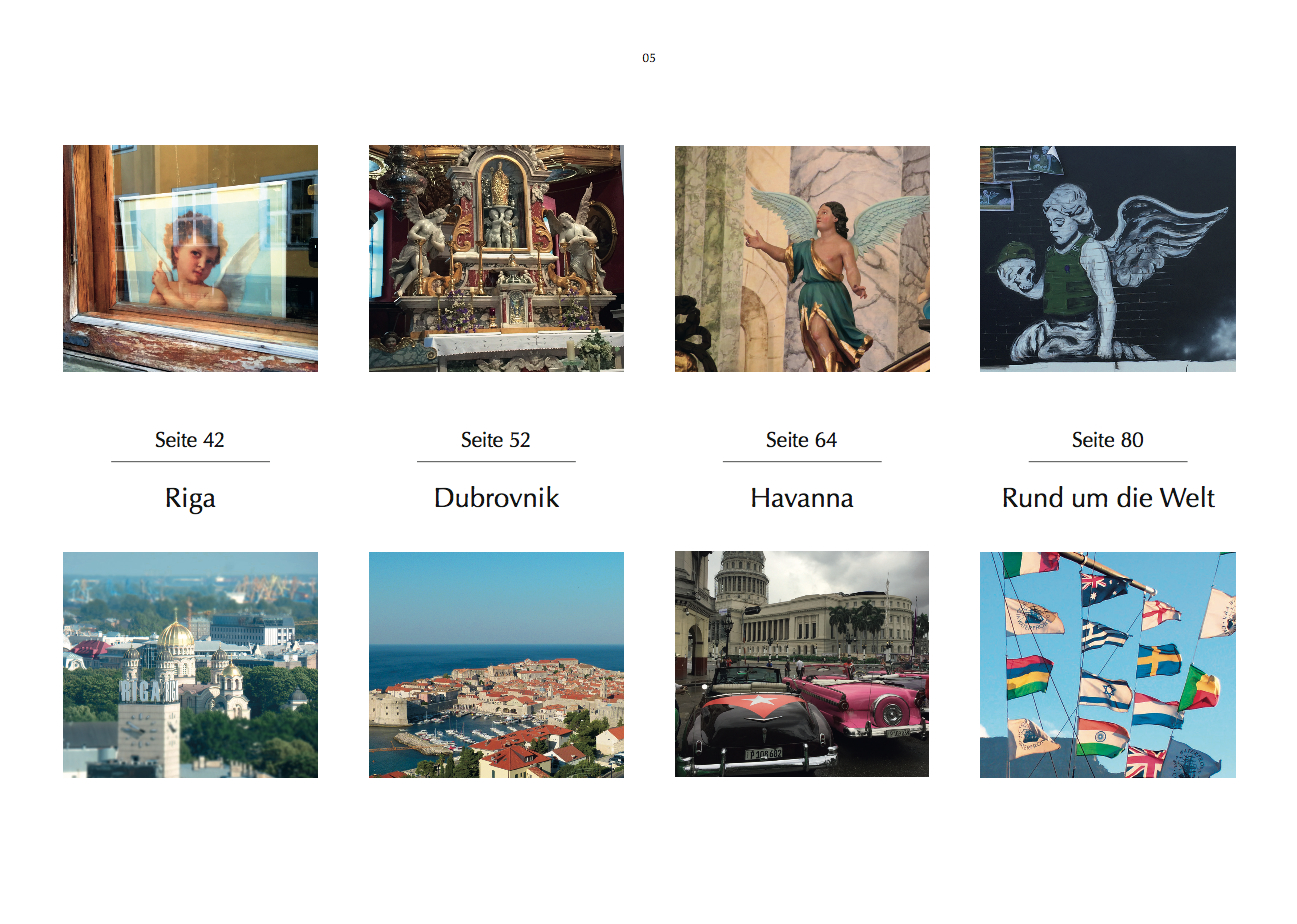
Task: Click the Havana pink vintage cars photo
Action: click(802, 665)
